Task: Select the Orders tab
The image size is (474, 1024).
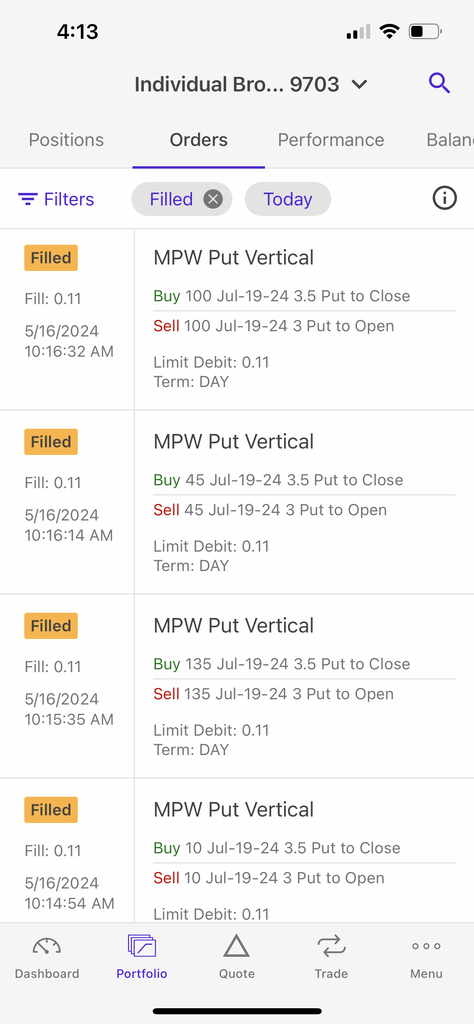Action: (198, 140)
